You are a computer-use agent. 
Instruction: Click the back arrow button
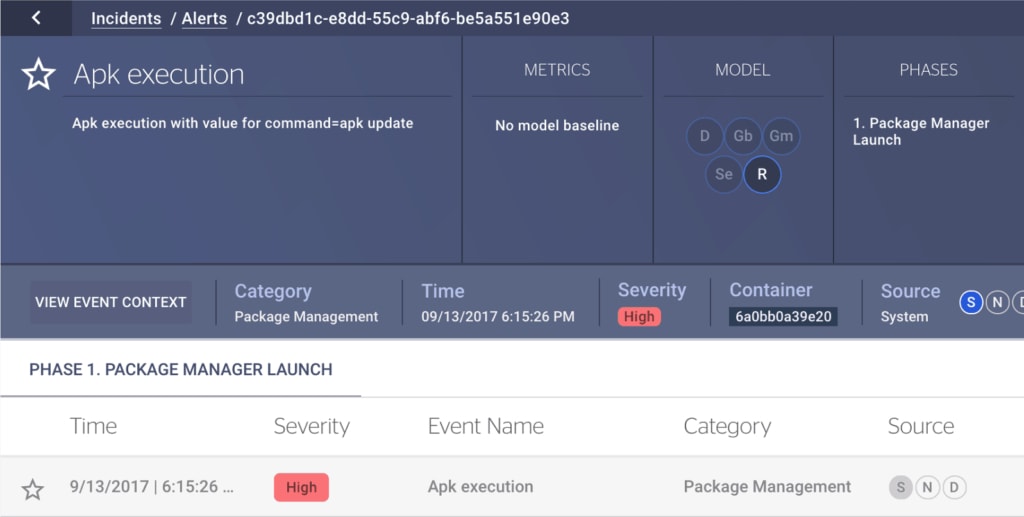[x=36, y=18]
